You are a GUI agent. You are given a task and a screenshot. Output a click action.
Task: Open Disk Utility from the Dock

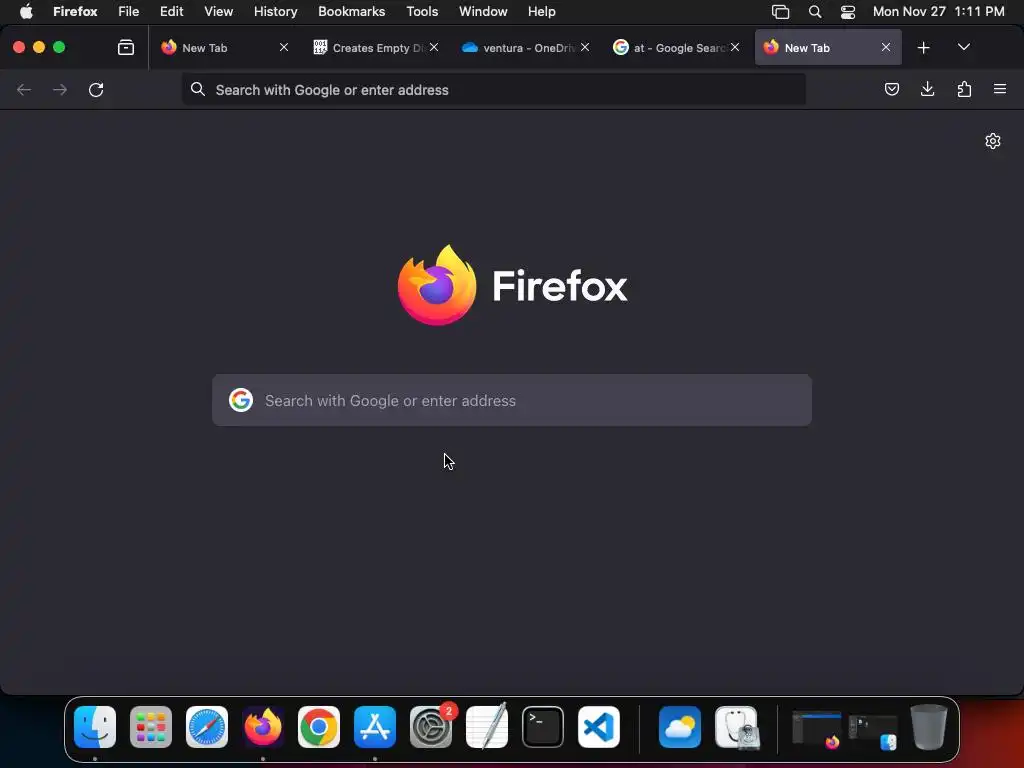736,727
